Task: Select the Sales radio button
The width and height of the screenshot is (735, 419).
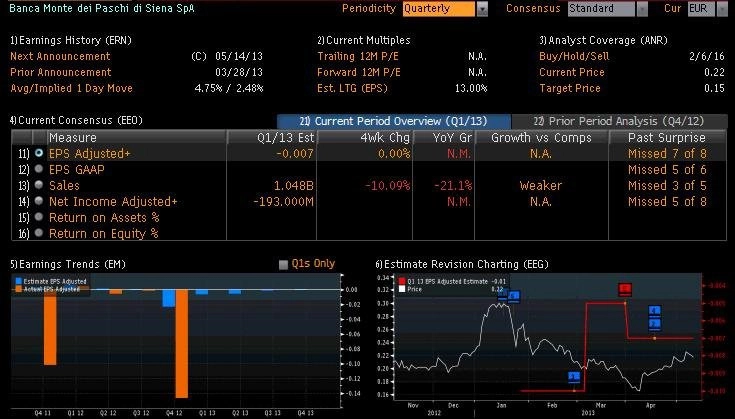Action: pyautogui.click(x=39, y=185)
